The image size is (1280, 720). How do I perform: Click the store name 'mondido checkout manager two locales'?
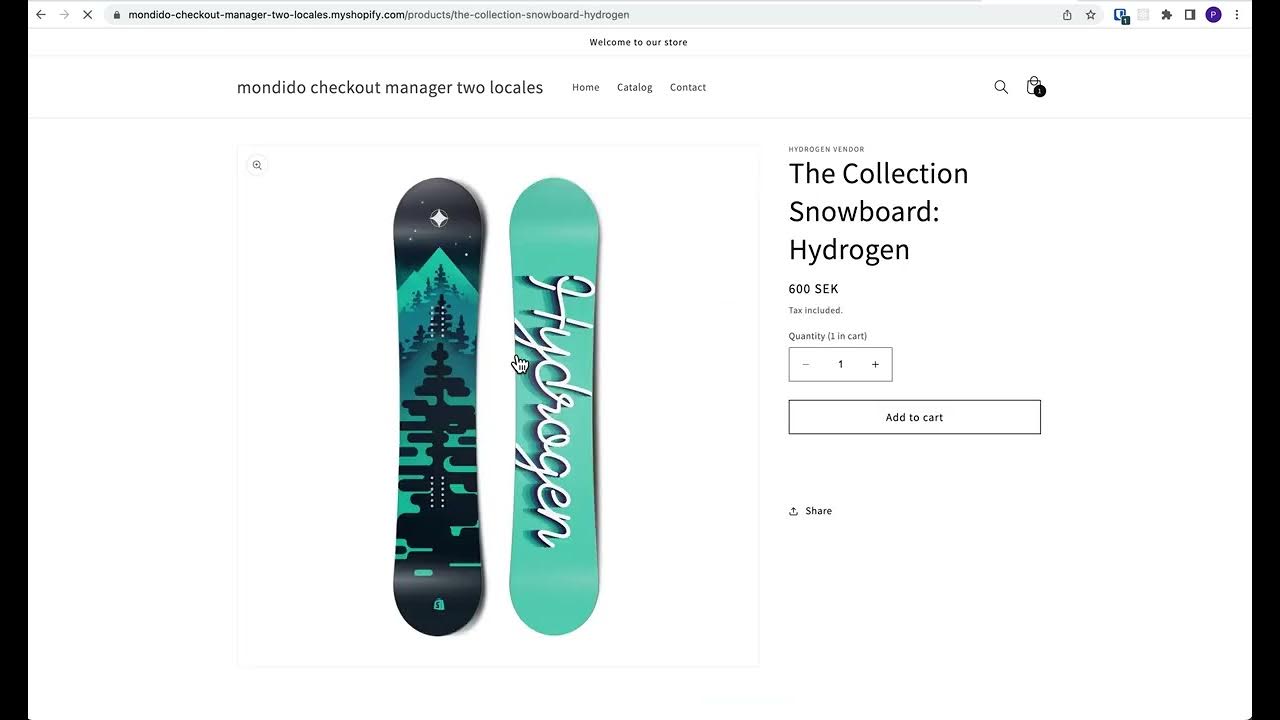390,88
